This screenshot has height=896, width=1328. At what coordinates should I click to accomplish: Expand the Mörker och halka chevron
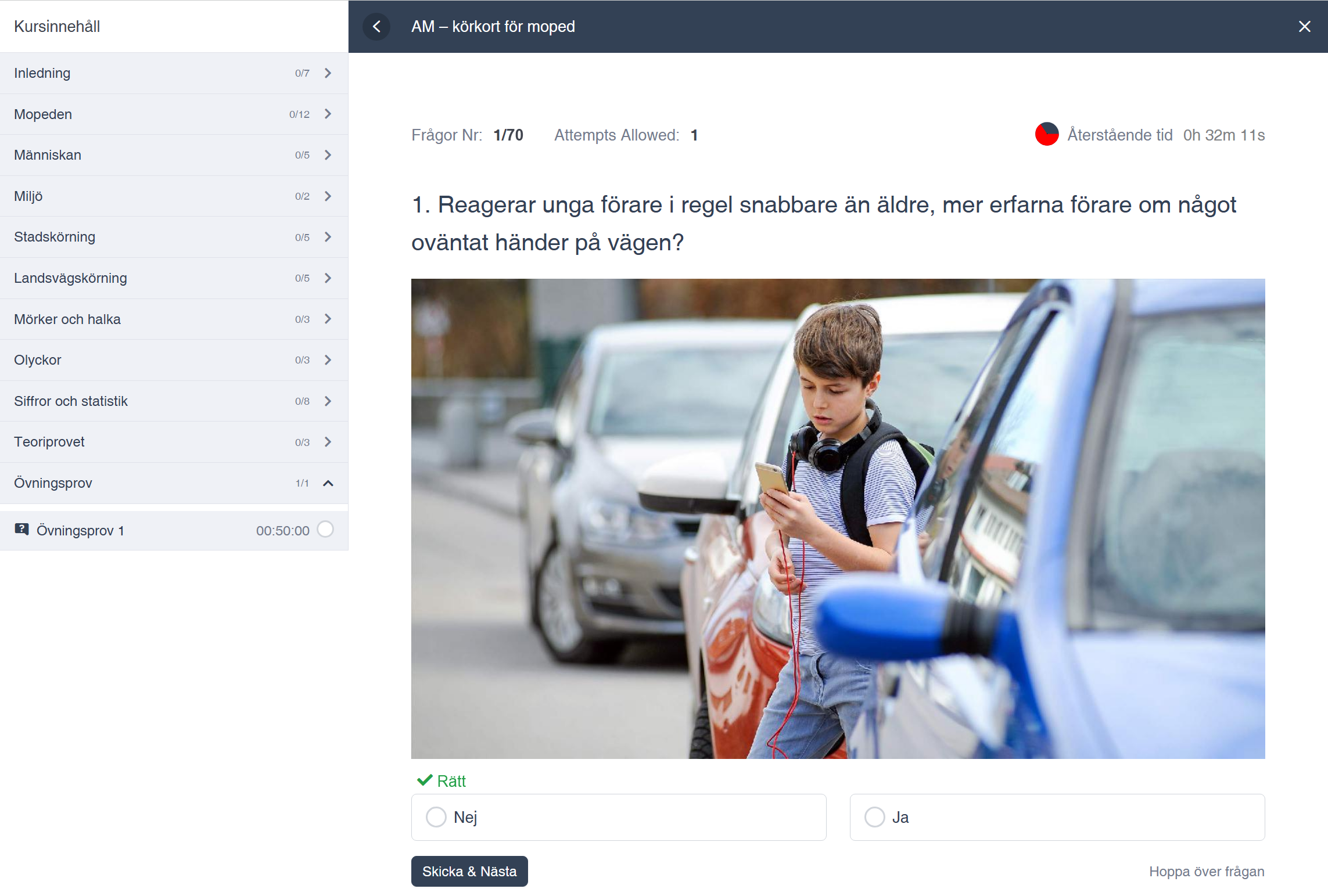tap(328, 319)
